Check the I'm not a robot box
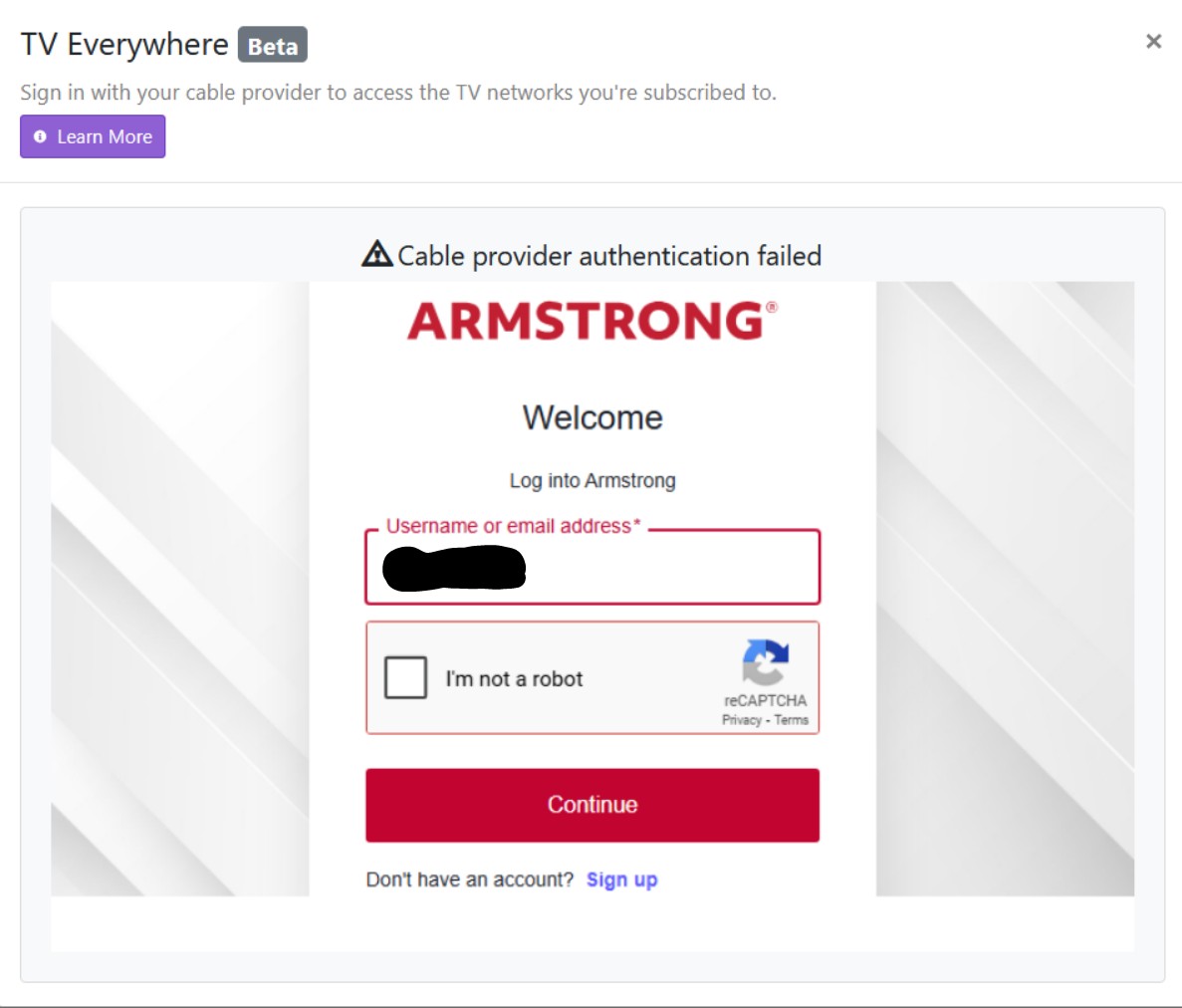 405,678
